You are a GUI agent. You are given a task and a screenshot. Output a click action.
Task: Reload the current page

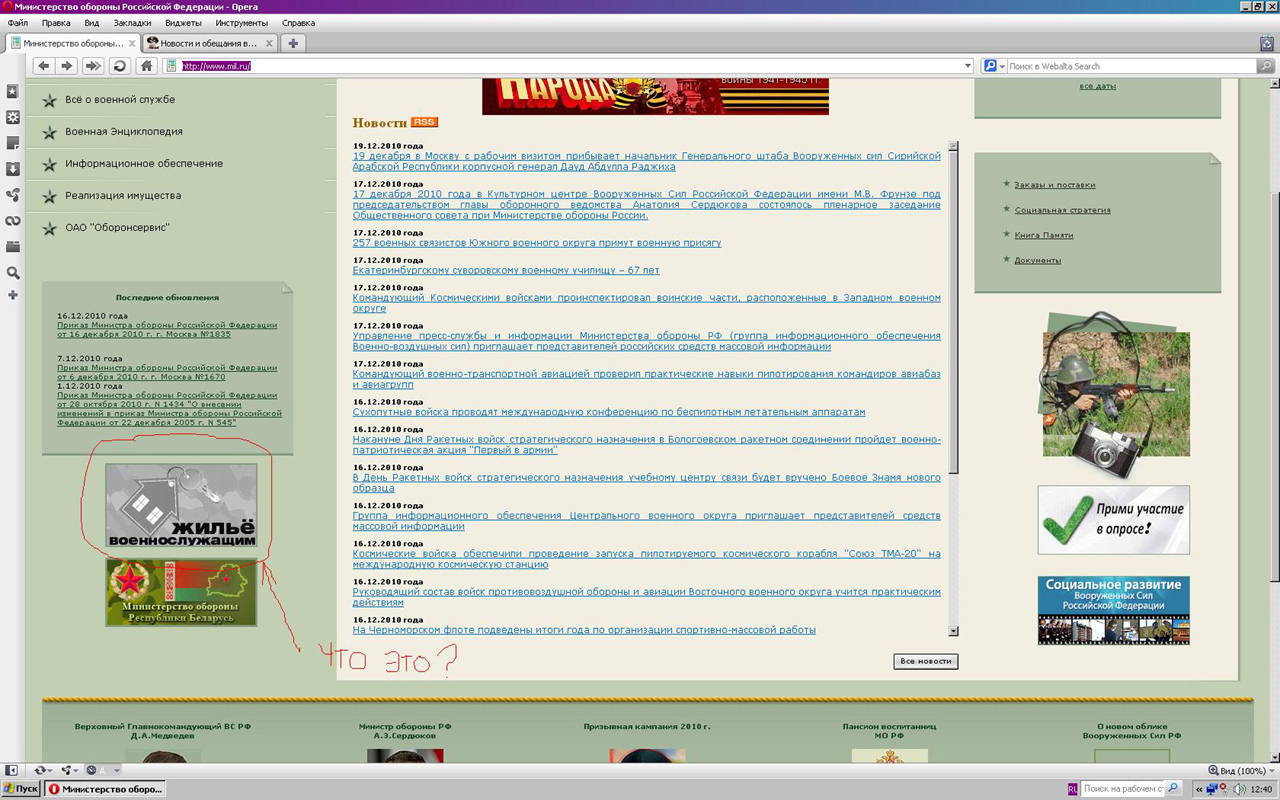120,66
